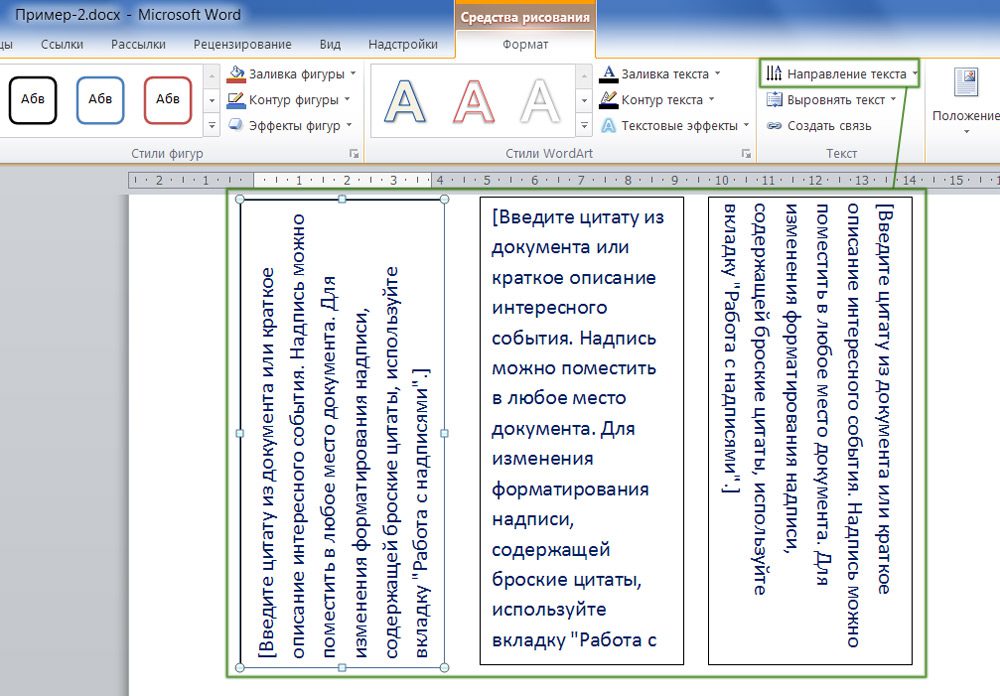Viewport: 1000px width, 696px height.
Task: Click the Создать связь chain icon
Action: tap(774, 126)
